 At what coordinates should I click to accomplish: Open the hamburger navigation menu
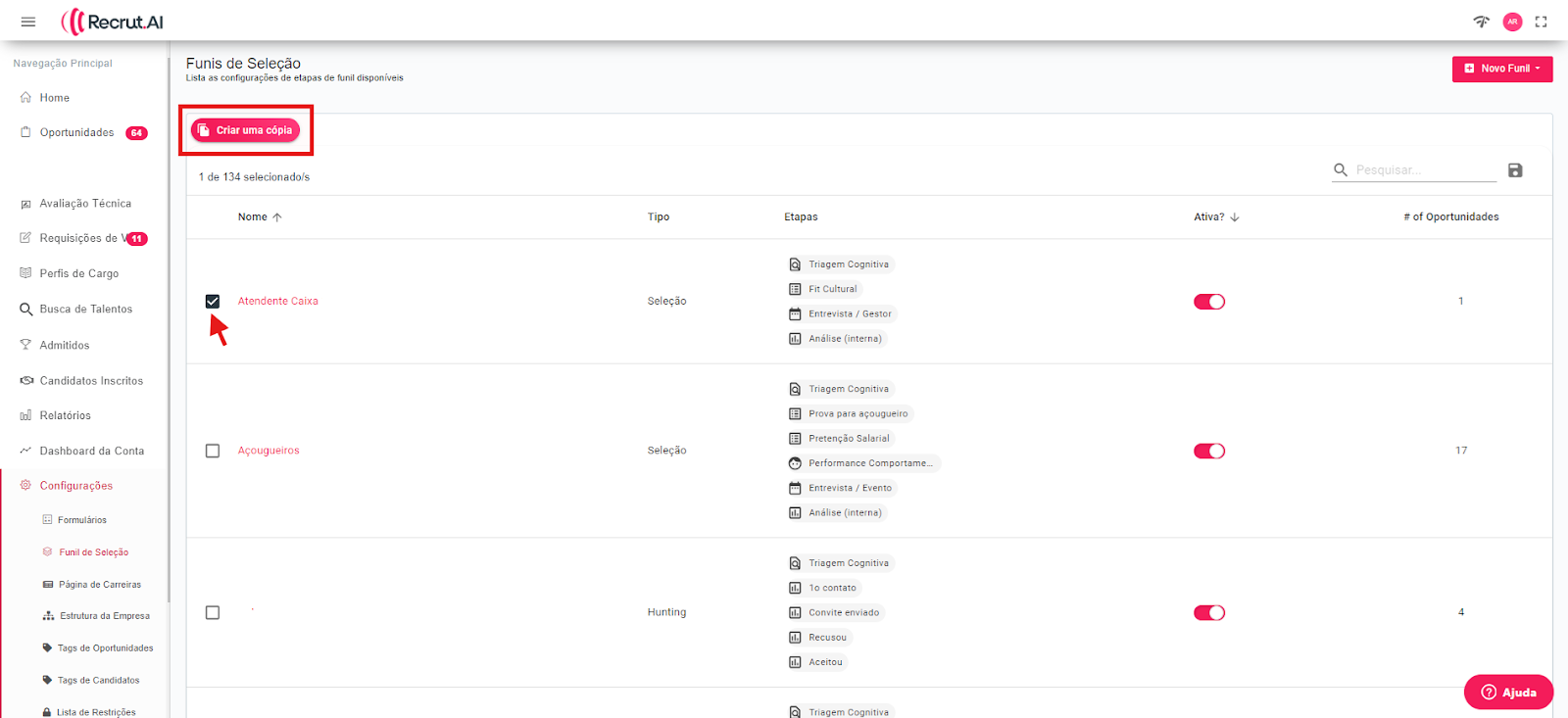[x=28, y=22]
